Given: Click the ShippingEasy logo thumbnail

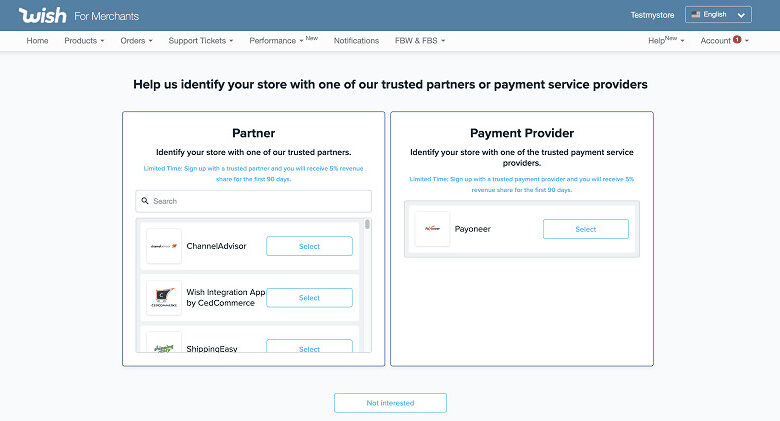Looking at the screenshot, I should point(164,342).
